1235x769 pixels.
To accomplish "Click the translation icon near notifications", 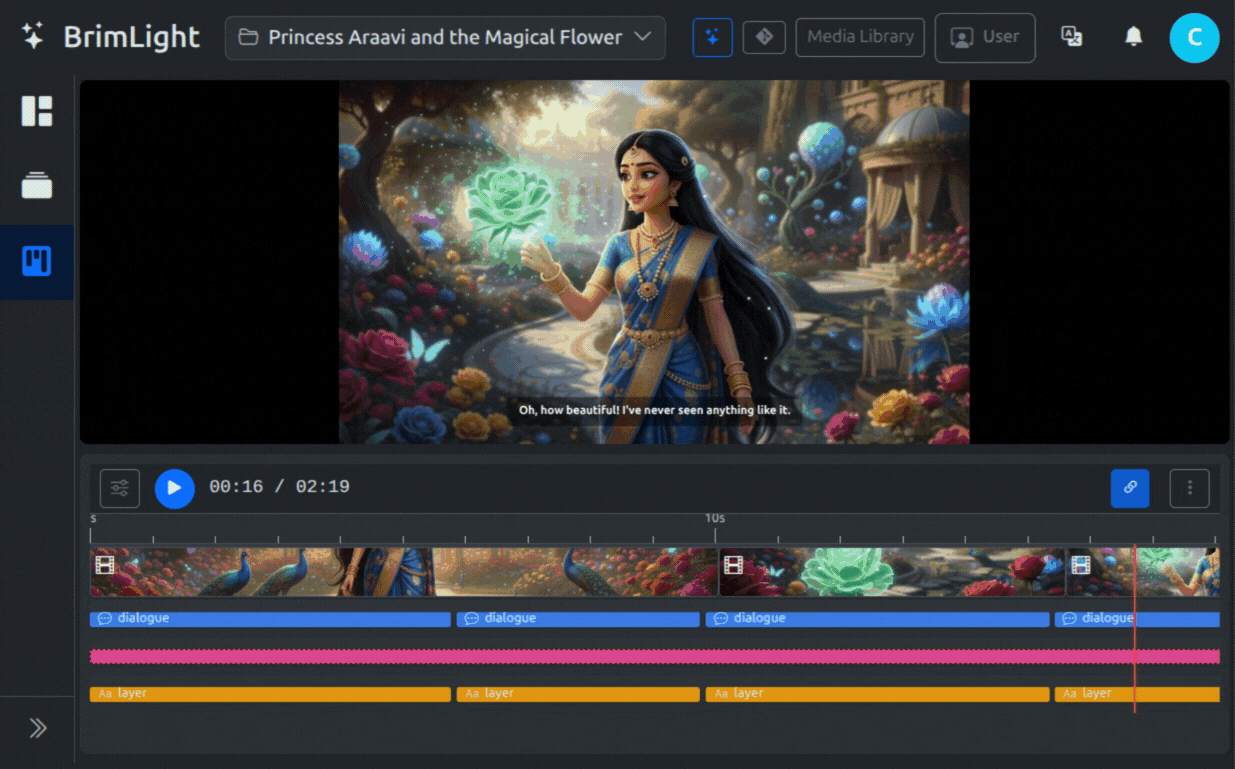I will click(x=1072, y=36).
